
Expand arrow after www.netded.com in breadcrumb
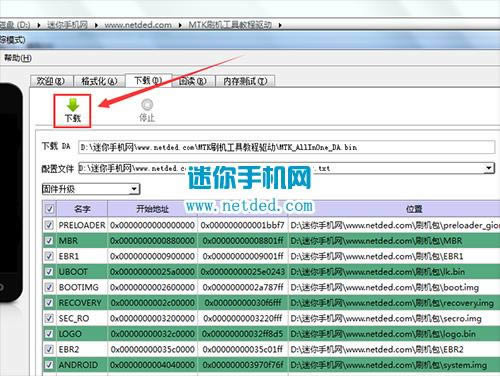pos(180,25)
